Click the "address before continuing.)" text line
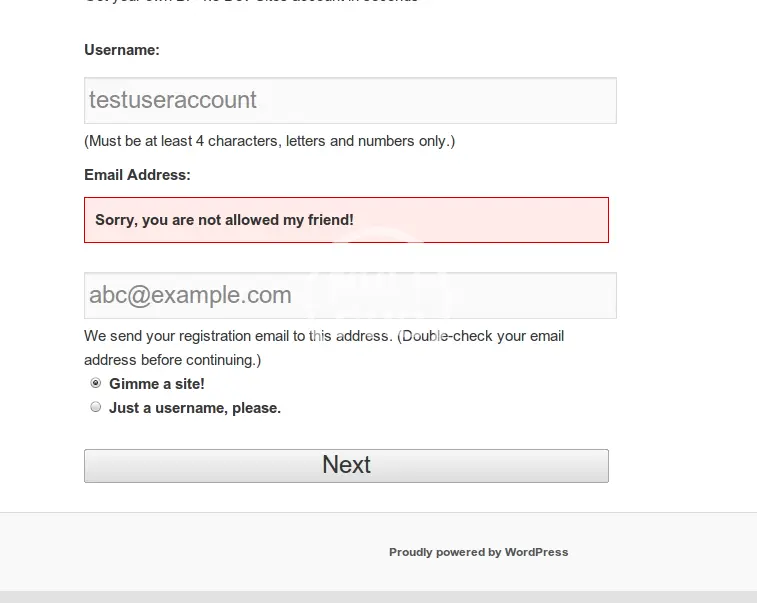The height and width of the screenshot is (603, 757). point(172,360)
